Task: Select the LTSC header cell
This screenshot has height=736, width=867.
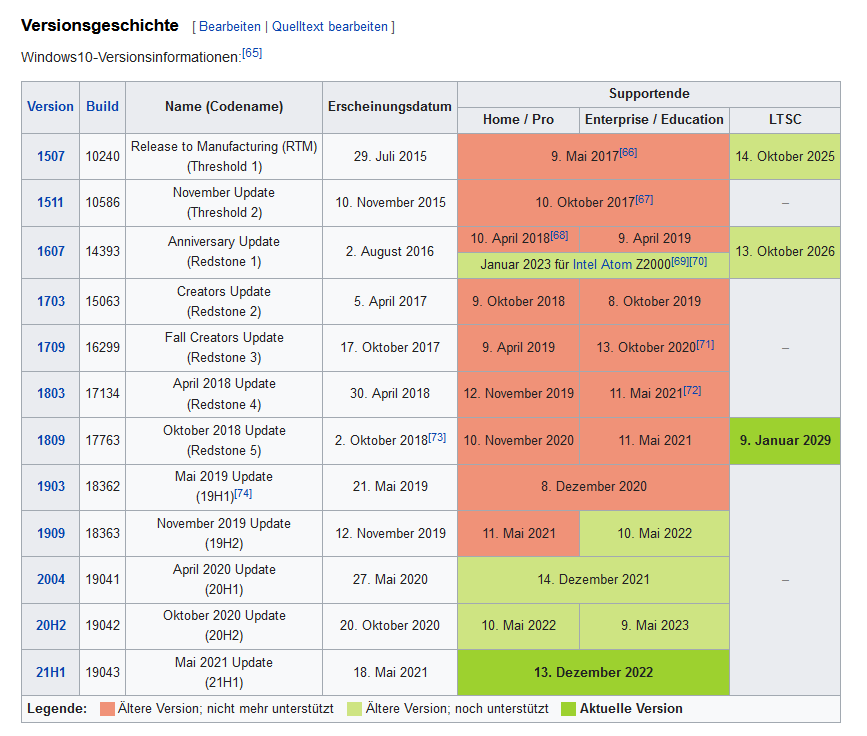Action: pyautogui.click(x=785, y=120)
